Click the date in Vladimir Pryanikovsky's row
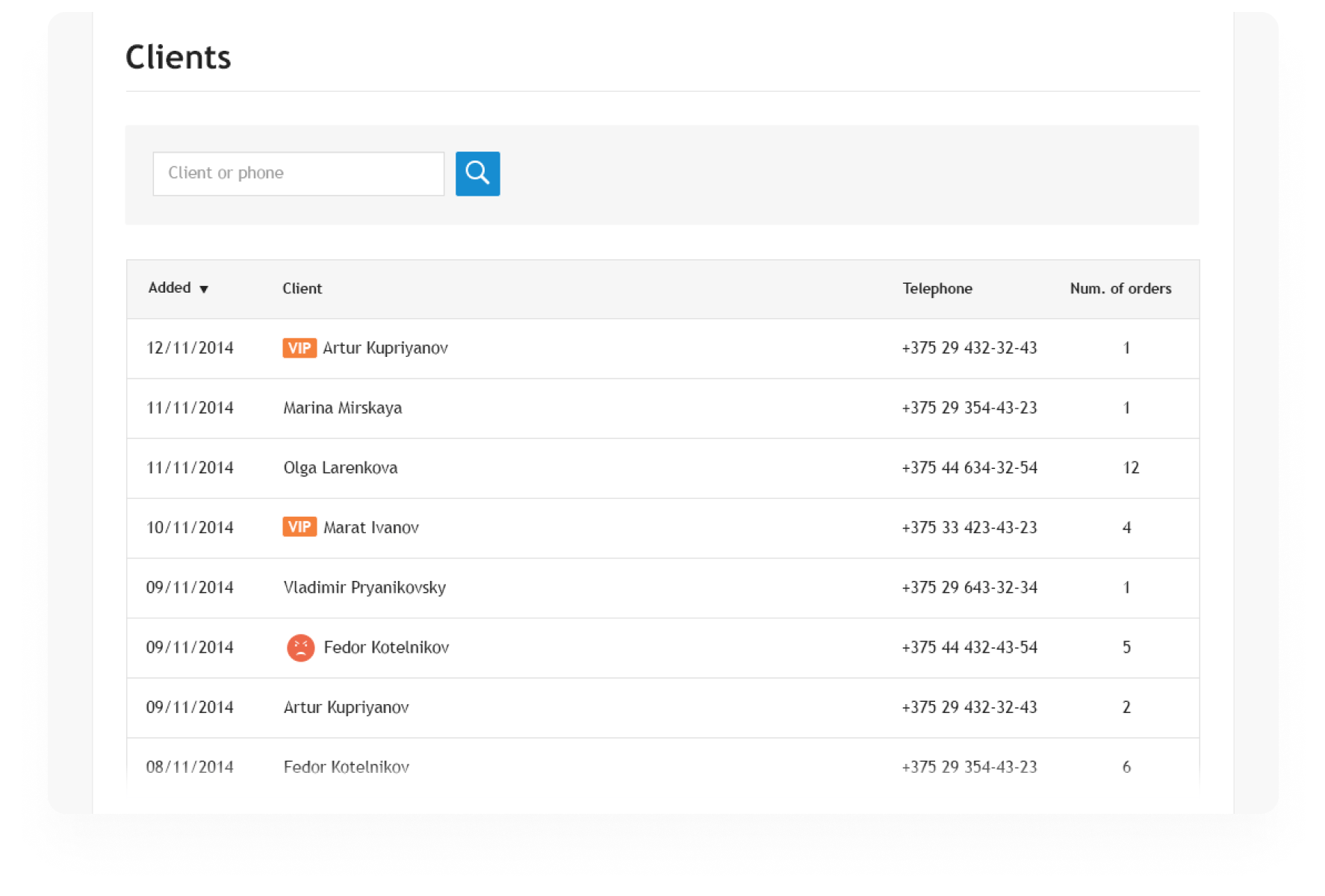Screen dimensions: 1325x896 (x=190, y=588)
